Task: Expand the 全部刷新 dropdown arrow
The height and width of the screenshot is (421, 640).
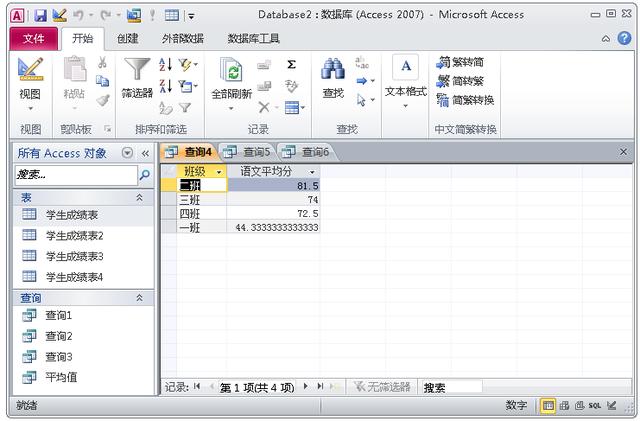Action: (x=231, y=109)
